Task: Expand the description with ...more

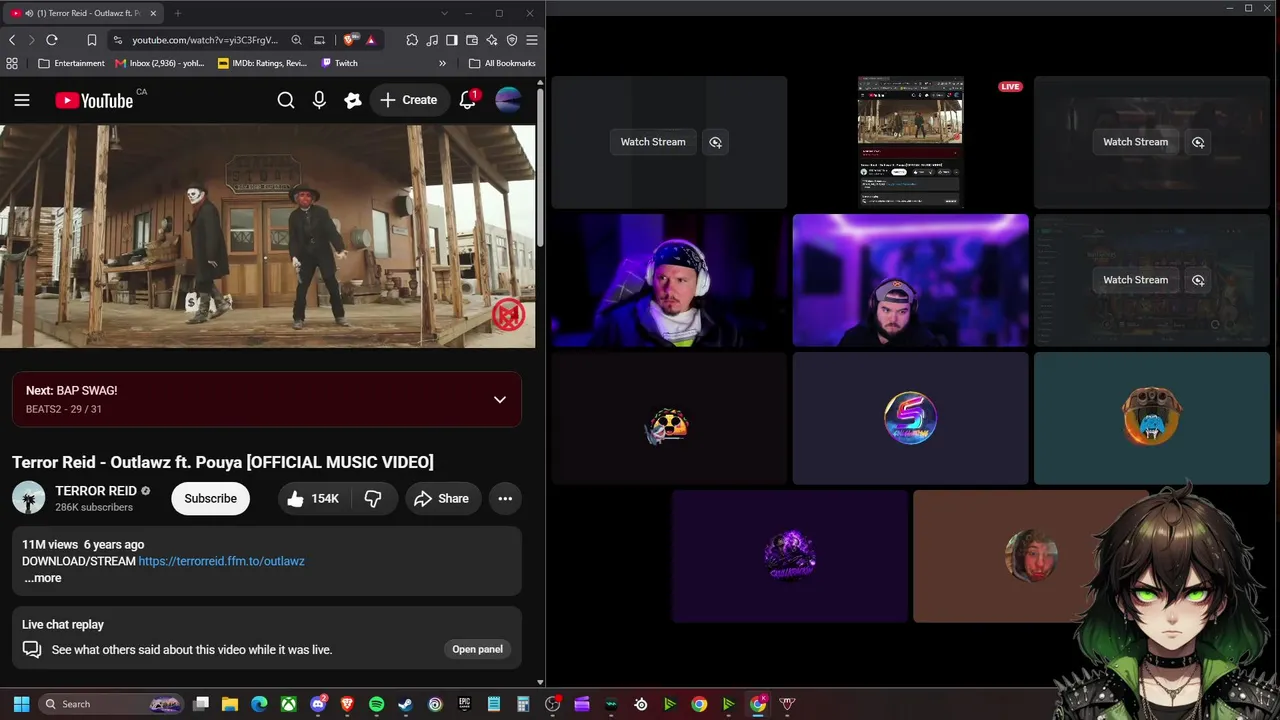Action: [x=43, y=578]
